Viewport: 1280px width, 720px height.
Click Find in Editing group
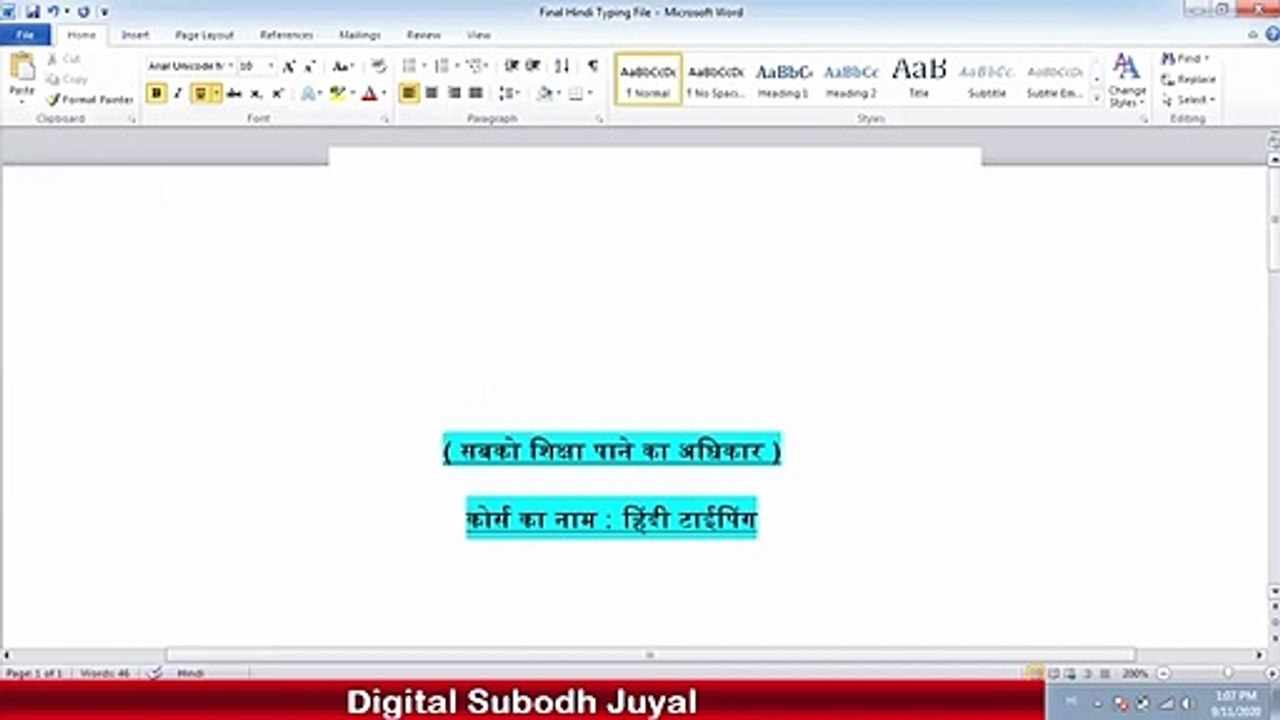[1186, 59]
